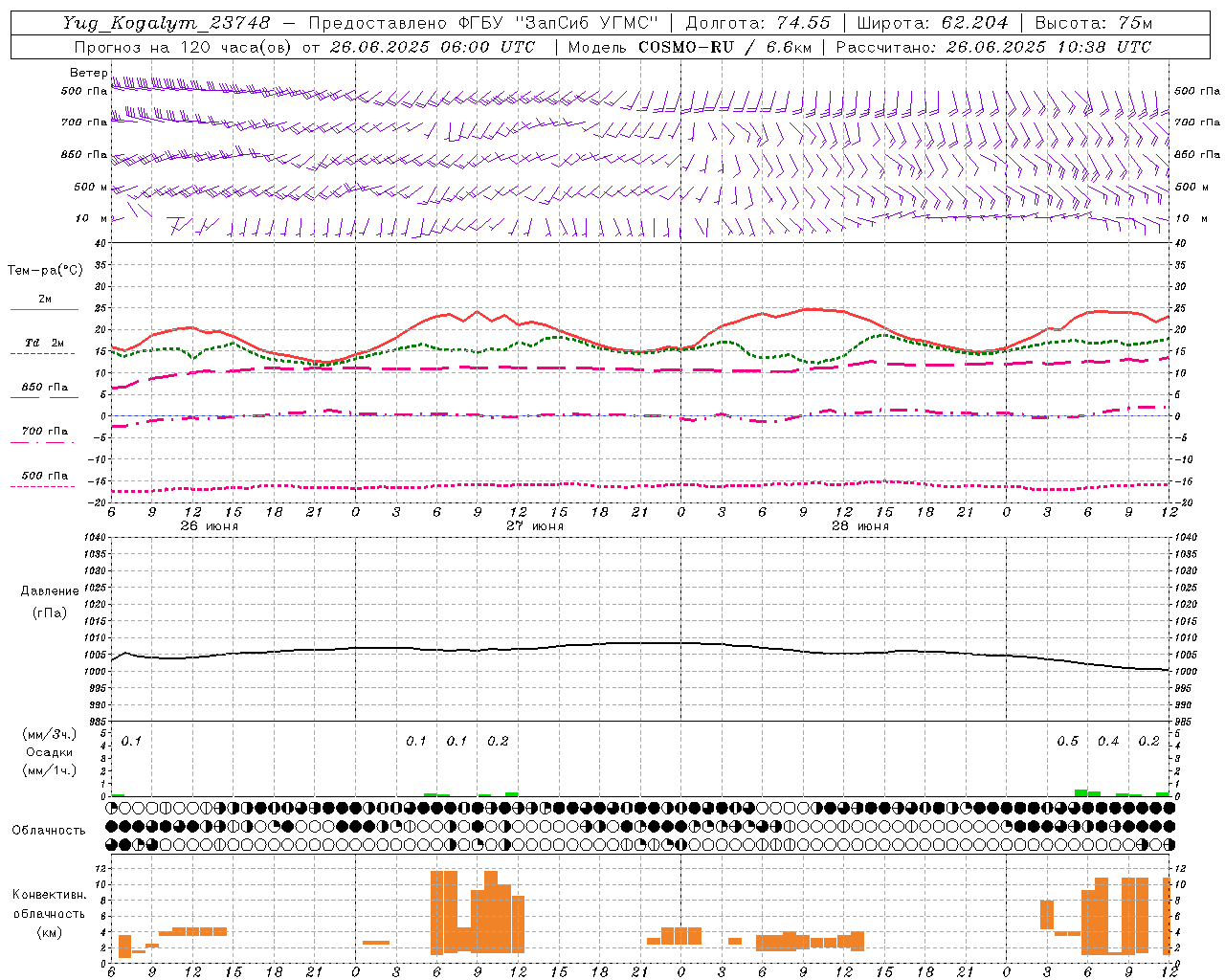Click the Конвективн. panel label
This screenshot has width=1225, height=980.
click(50, 895)
